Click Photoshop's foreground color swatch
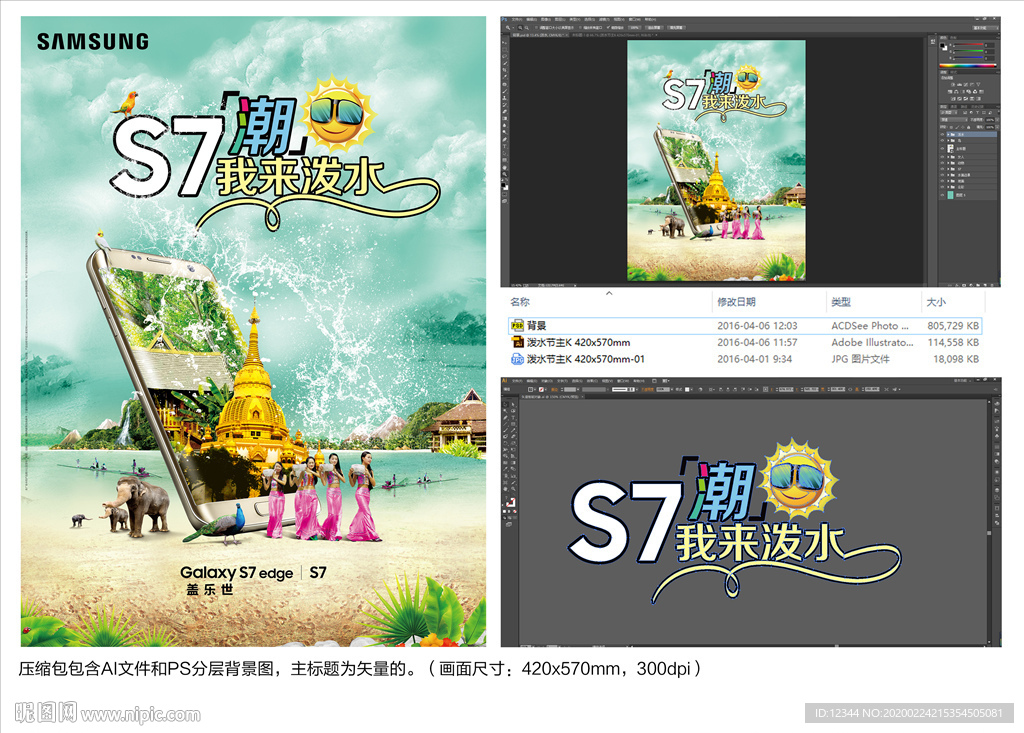The height and width of the screenshot is (733, 1024). coord(503,183)
